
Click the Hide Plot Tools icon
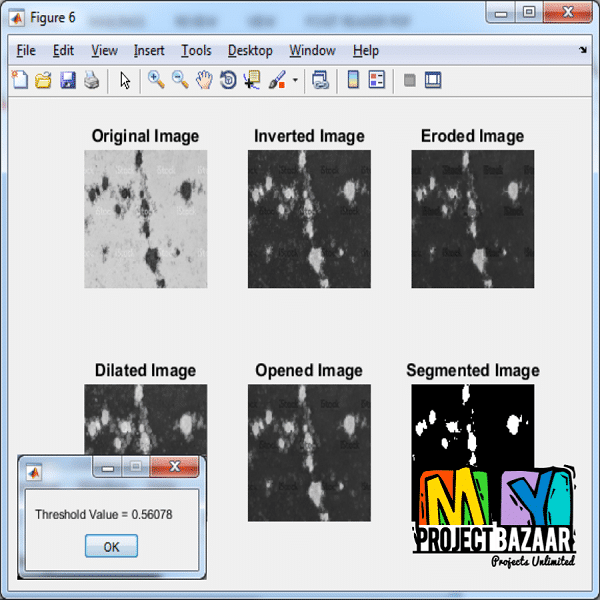409,80
